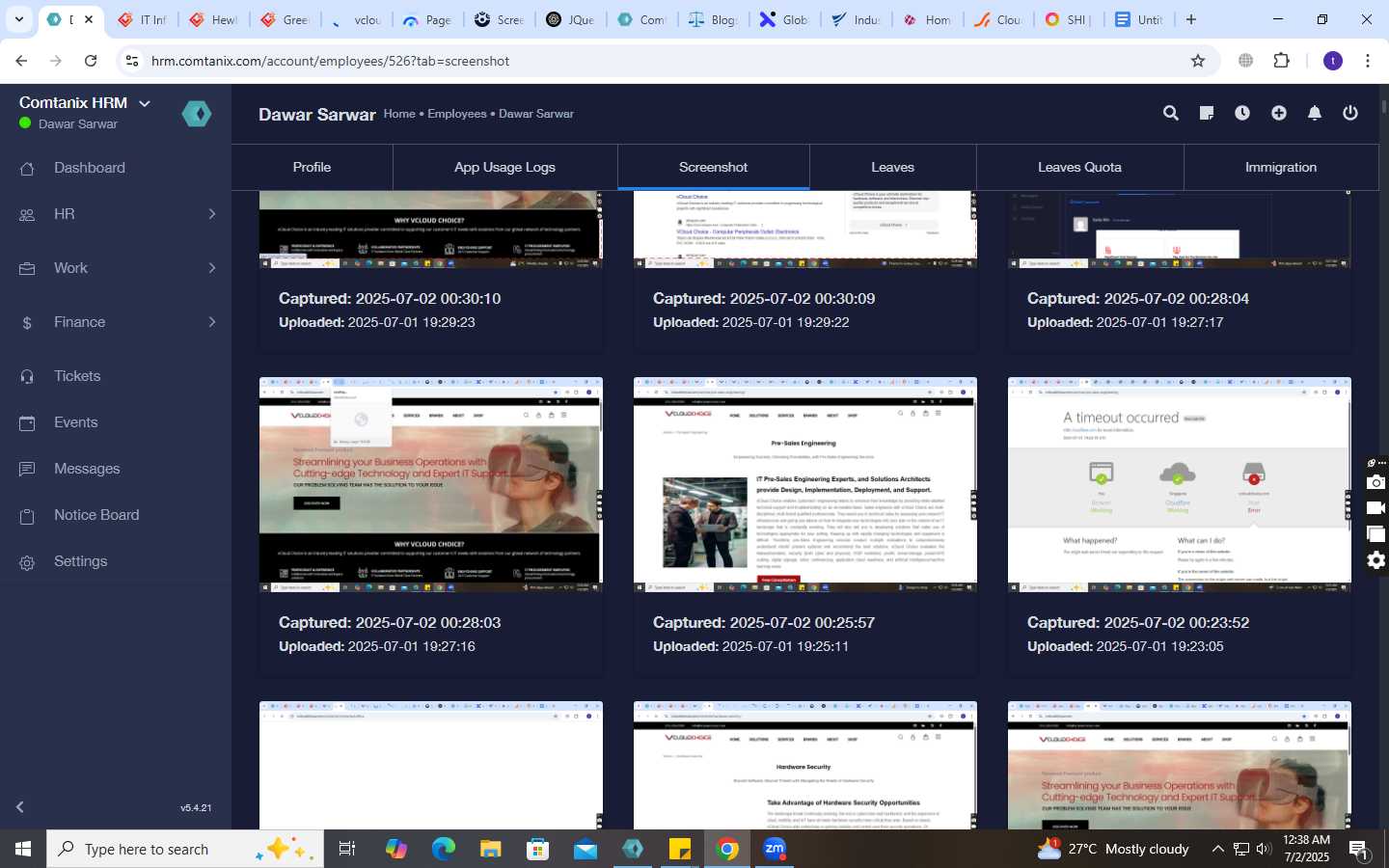The width and height of the screenshot is (1389, 868).
Task: Open the browser extensions puzzle icon
Action: [x=1281, y=61]
